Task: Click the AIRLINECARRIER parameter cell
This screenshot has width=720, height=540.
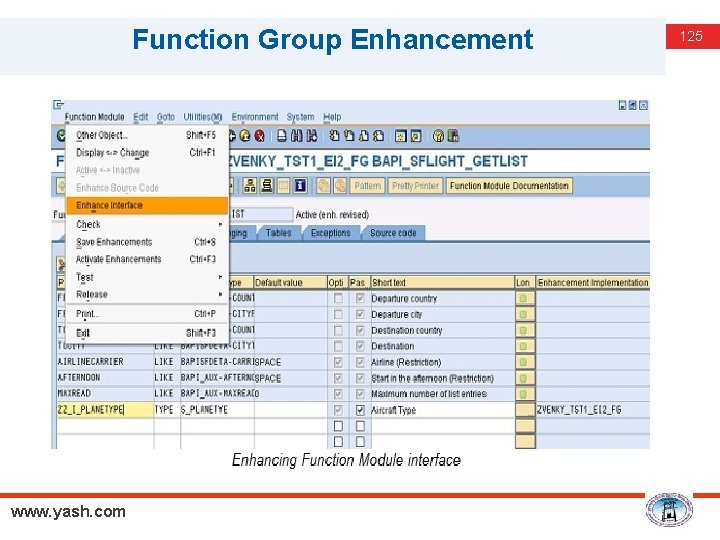Action: pyautogui.click(x=105, y=362)
